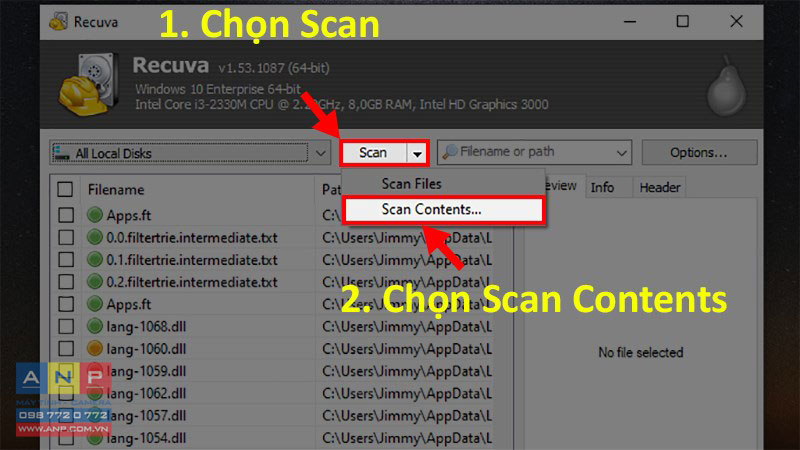Viewport: 800px width, 450px height.
Task: Tick the checkbox for 0.2.filtertrie.intermediate.txt
Action: pos(66,282)
